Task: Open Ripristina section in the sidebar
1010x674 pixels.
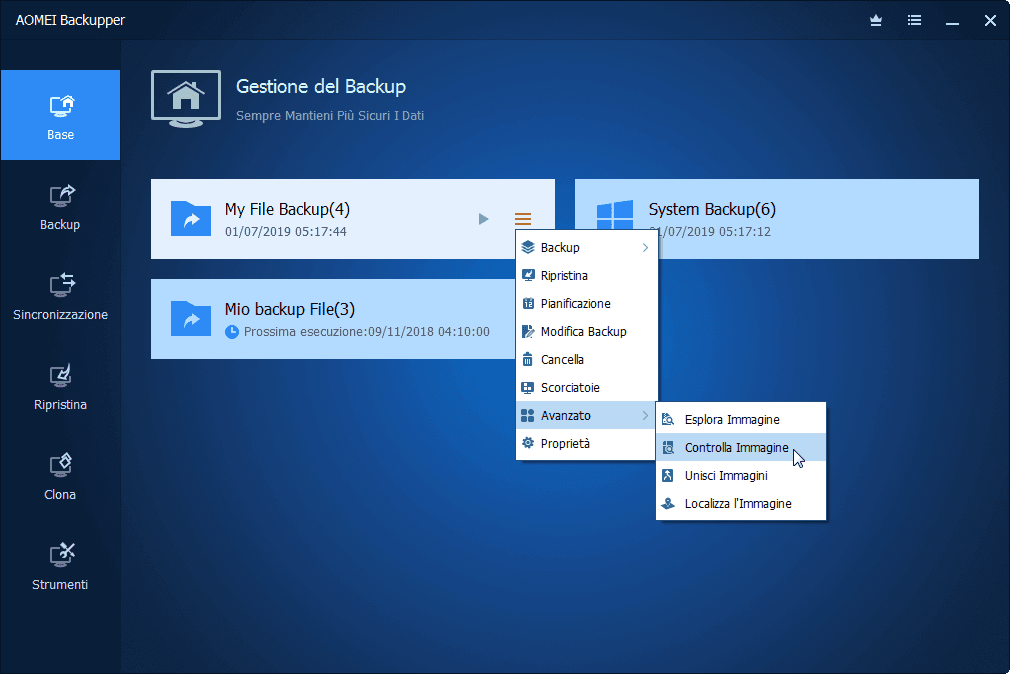Action: 60,387
